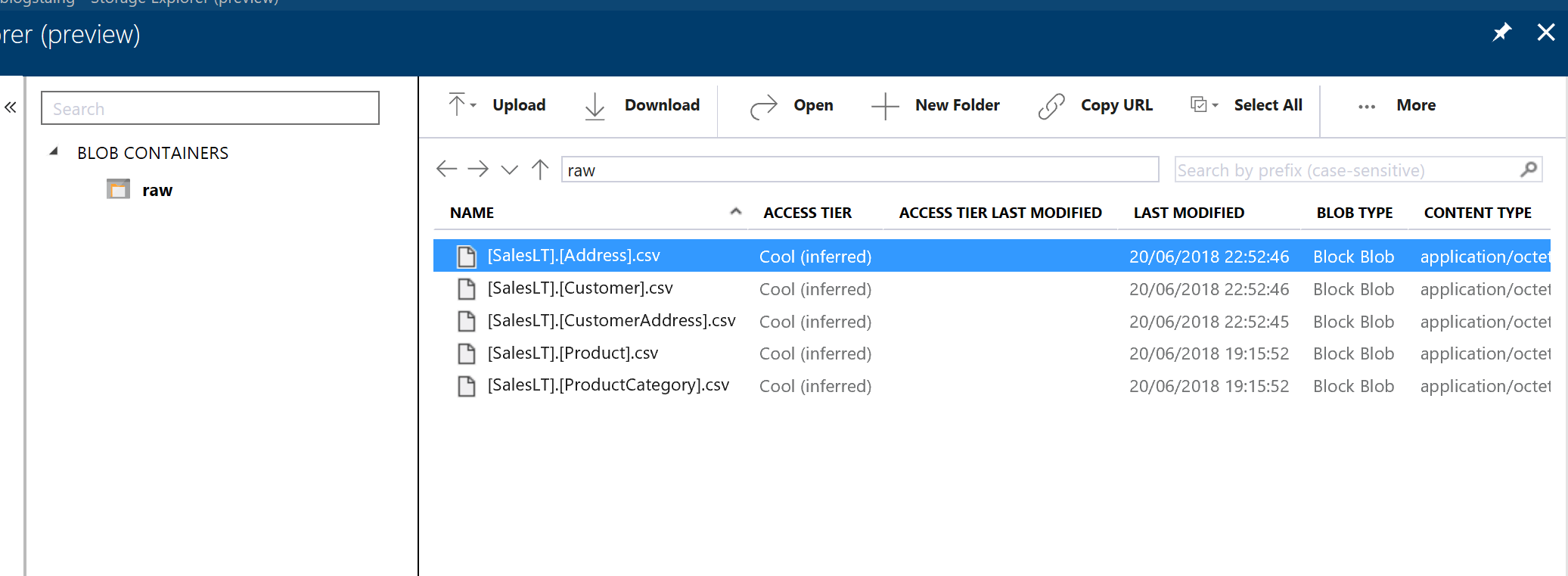Image resolution: width=1568 pixels, height=576 pixels.
Task: Click the prefix search magnifier icon
Action: click(x=1529, y=170)
